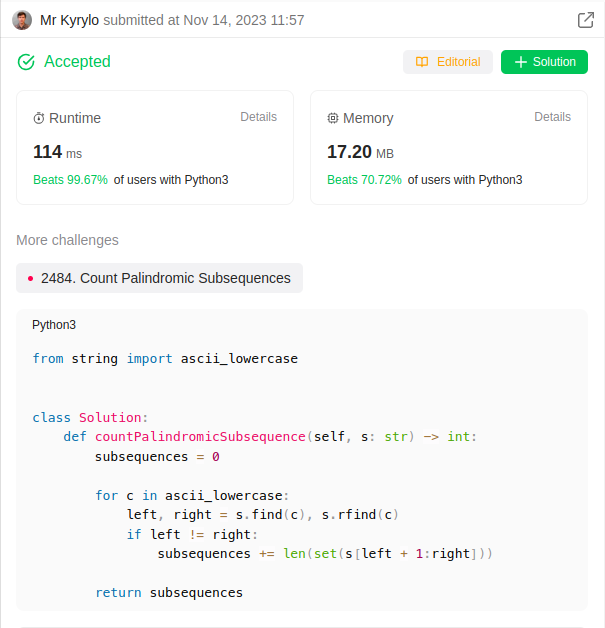Click the More challenges heading
Screen dimensions: 605x628
[67, 240]
